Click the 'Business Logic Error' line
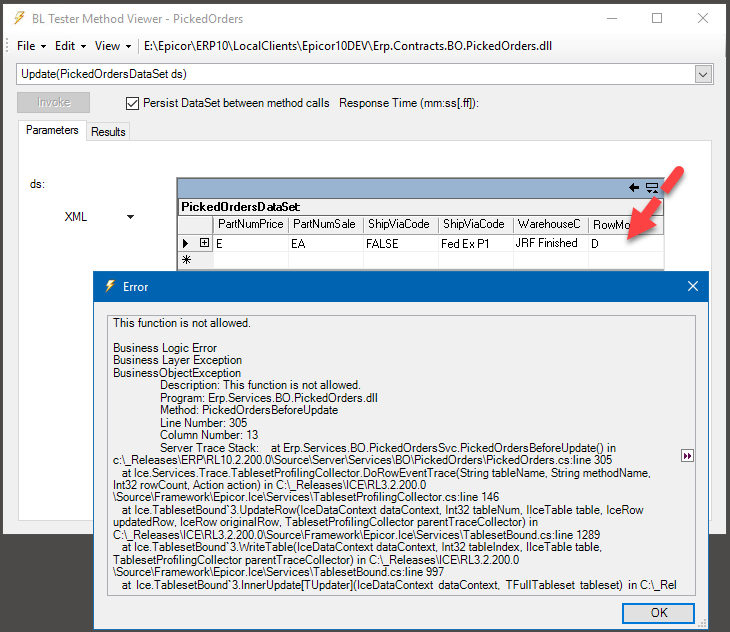This screenshot has height=632, width=730. [x=165, y=348]
